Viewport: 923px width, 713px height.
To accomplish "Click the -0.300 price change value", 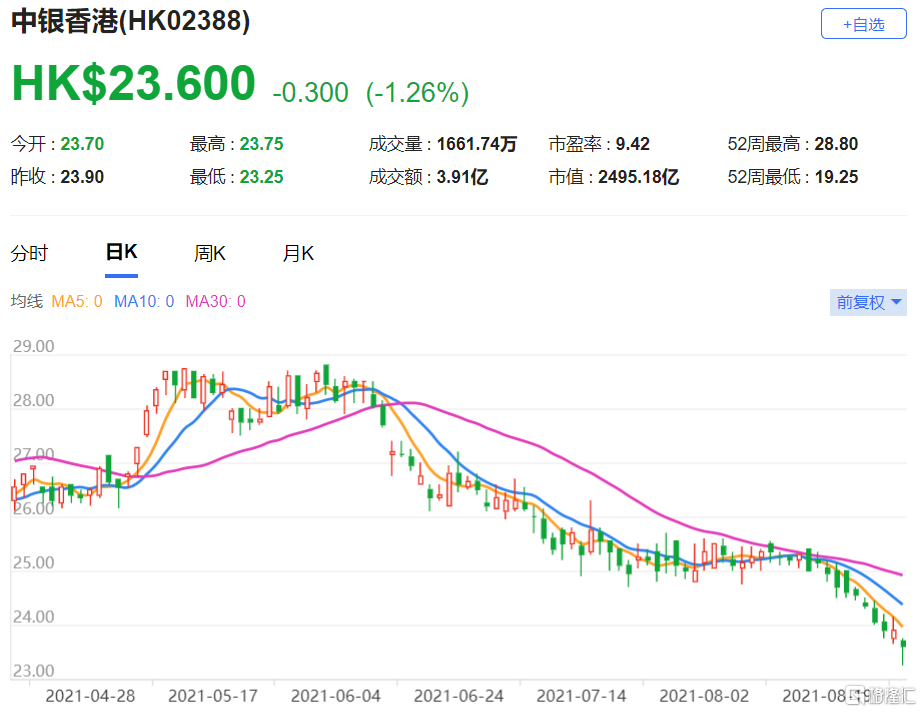I will [310, 93].
